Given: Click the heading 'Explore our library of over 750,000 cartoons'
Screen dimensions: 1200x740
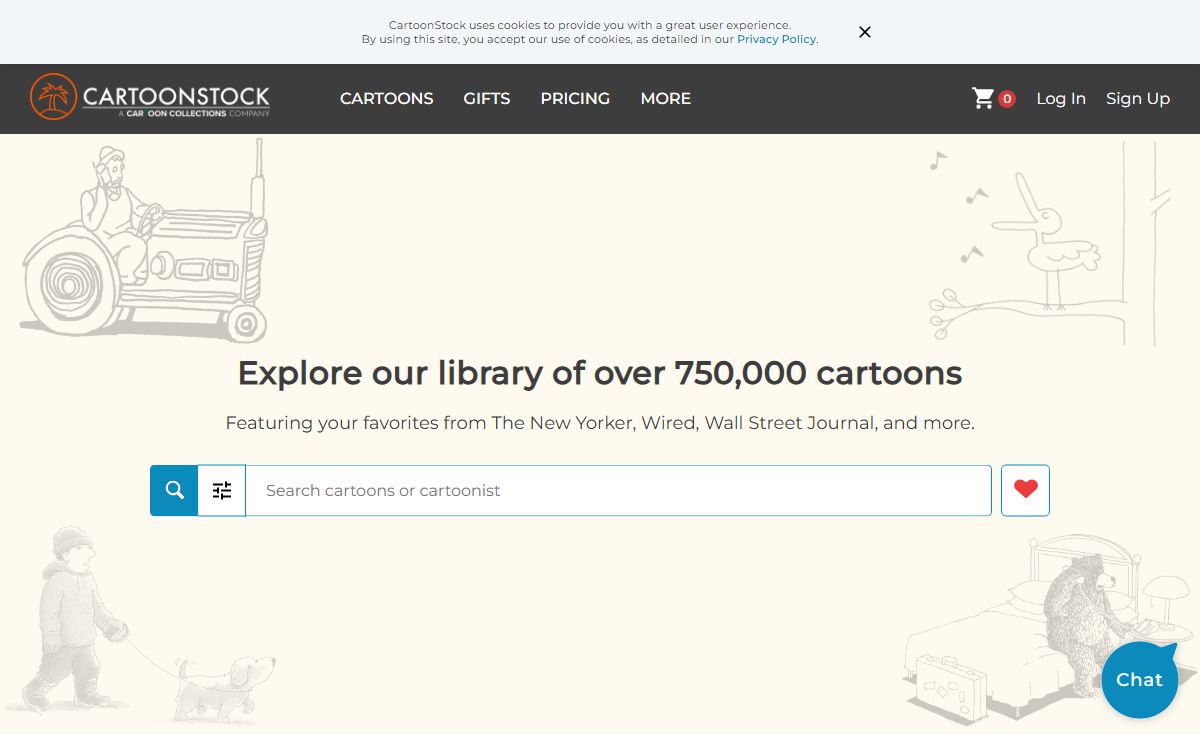Looking at the screenshot, I should [600, 373].
